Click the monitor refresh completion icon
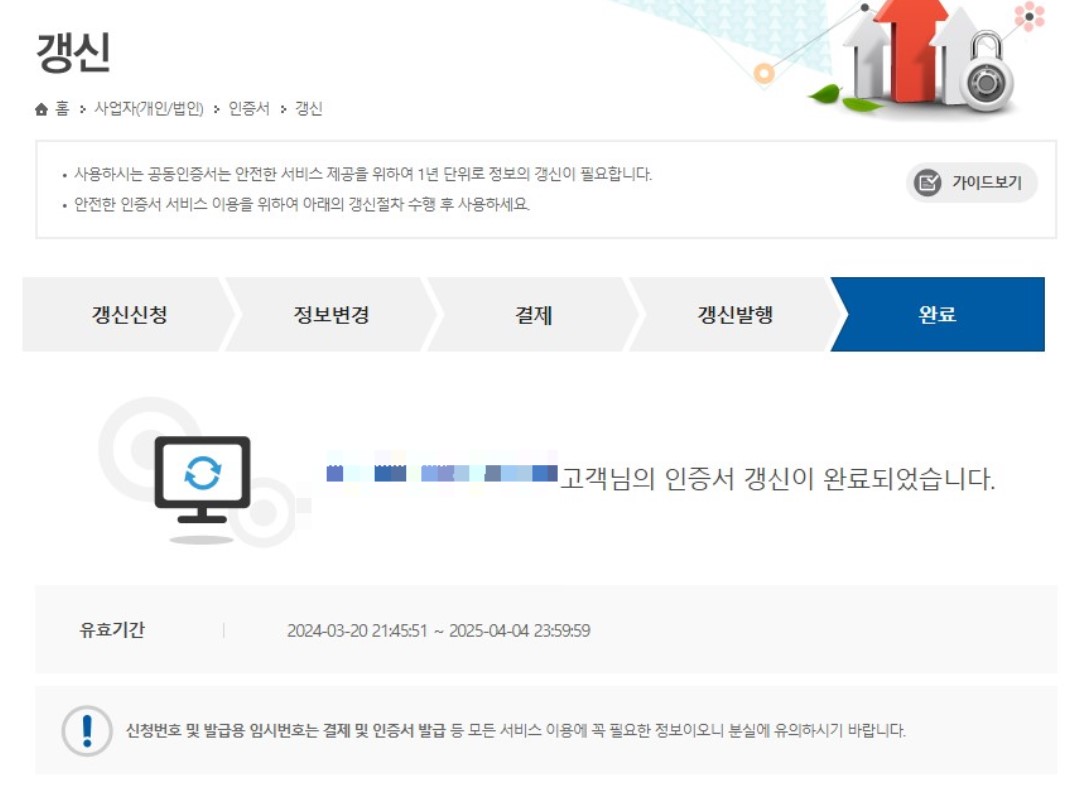Screen dimensions: 1084x790 [204, 480]
